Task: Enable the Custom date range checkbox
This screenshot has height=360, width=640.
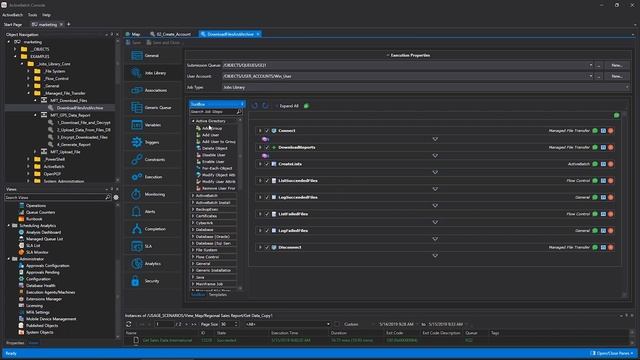Action: point(337,324)
